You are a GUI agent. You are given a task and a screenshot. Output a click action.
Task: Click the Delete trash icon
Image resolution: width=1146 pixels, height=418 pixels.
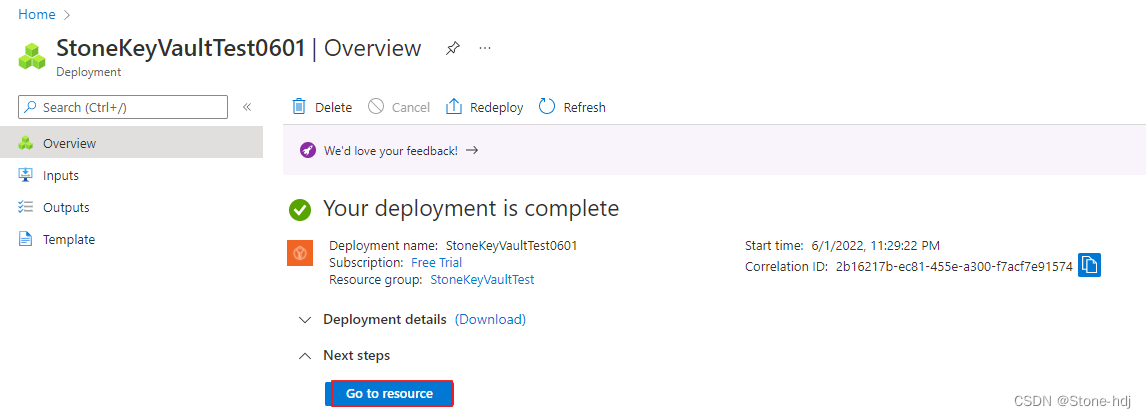click(x=299, y=107)
